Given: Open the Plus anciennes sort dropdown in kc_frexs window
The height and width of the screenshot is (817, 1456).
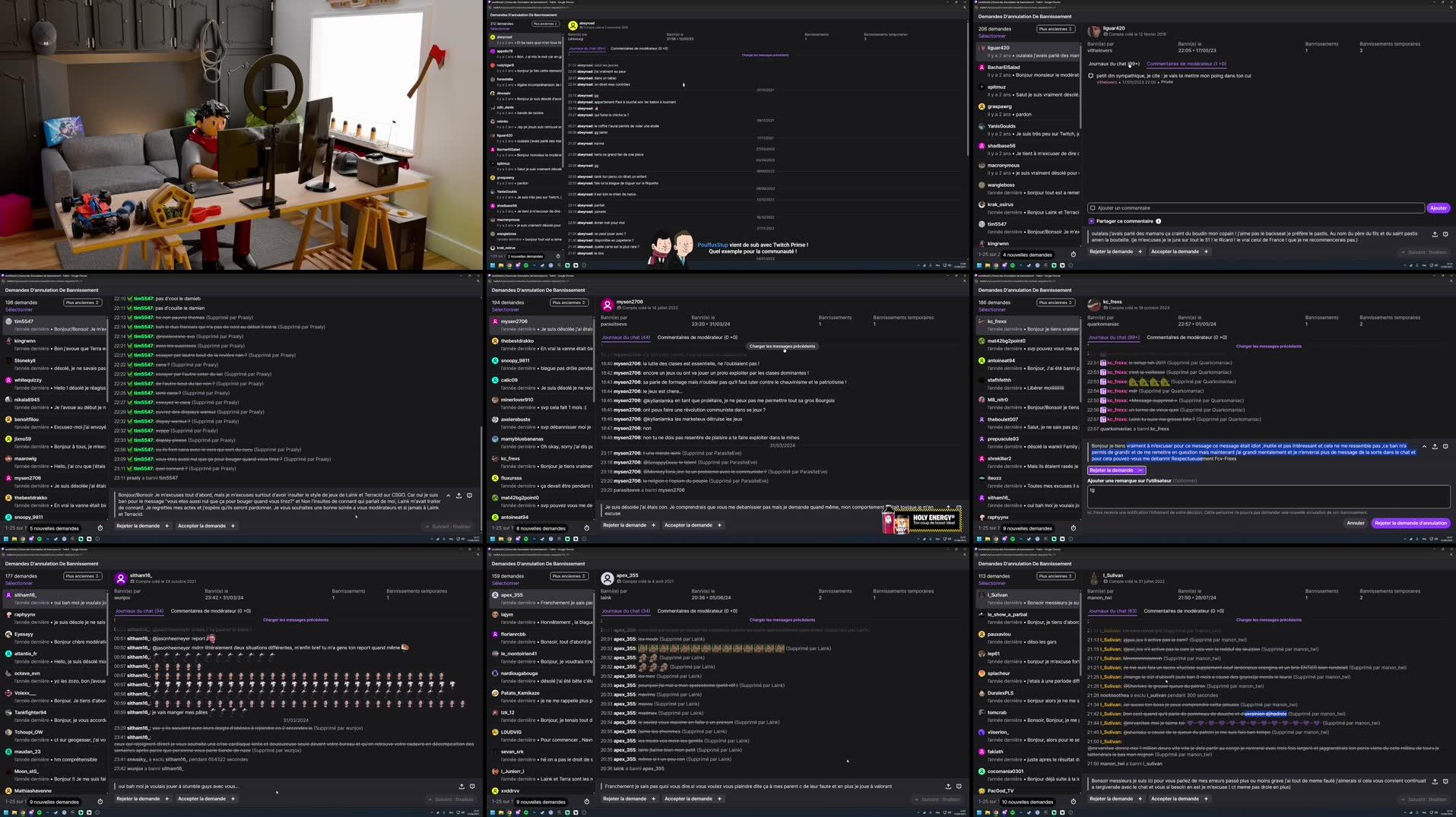Looking at the screenshot, I should click(1056, 302).
